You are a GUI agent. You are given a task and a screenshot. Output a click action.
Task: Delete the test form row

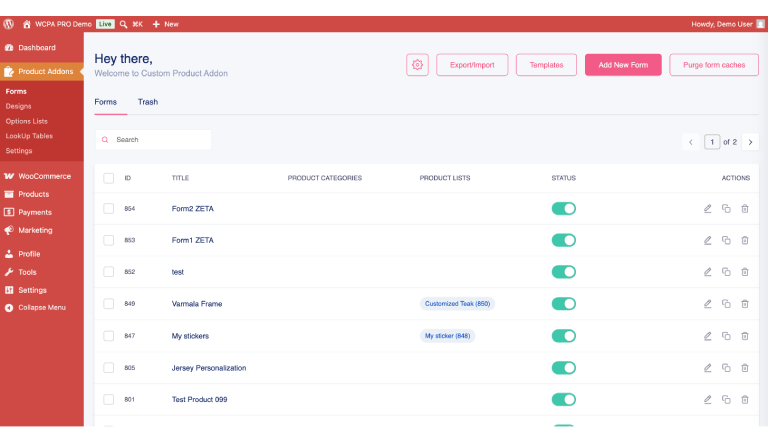744,272
